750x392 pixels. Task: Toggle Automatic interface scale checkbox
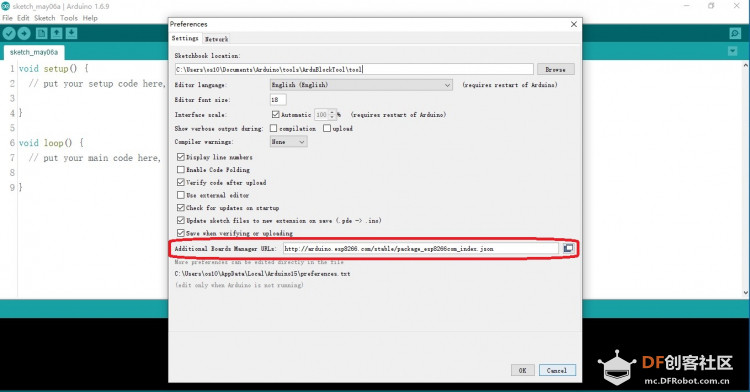(x=276, y=114)
